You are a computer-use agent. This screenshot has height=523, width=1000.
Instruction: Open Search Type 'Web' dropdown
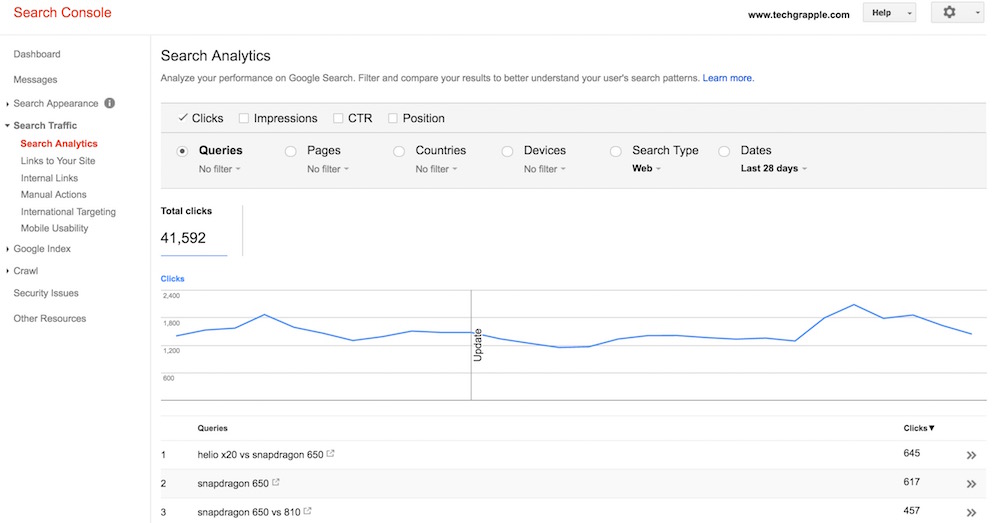(x=646, y=169)
